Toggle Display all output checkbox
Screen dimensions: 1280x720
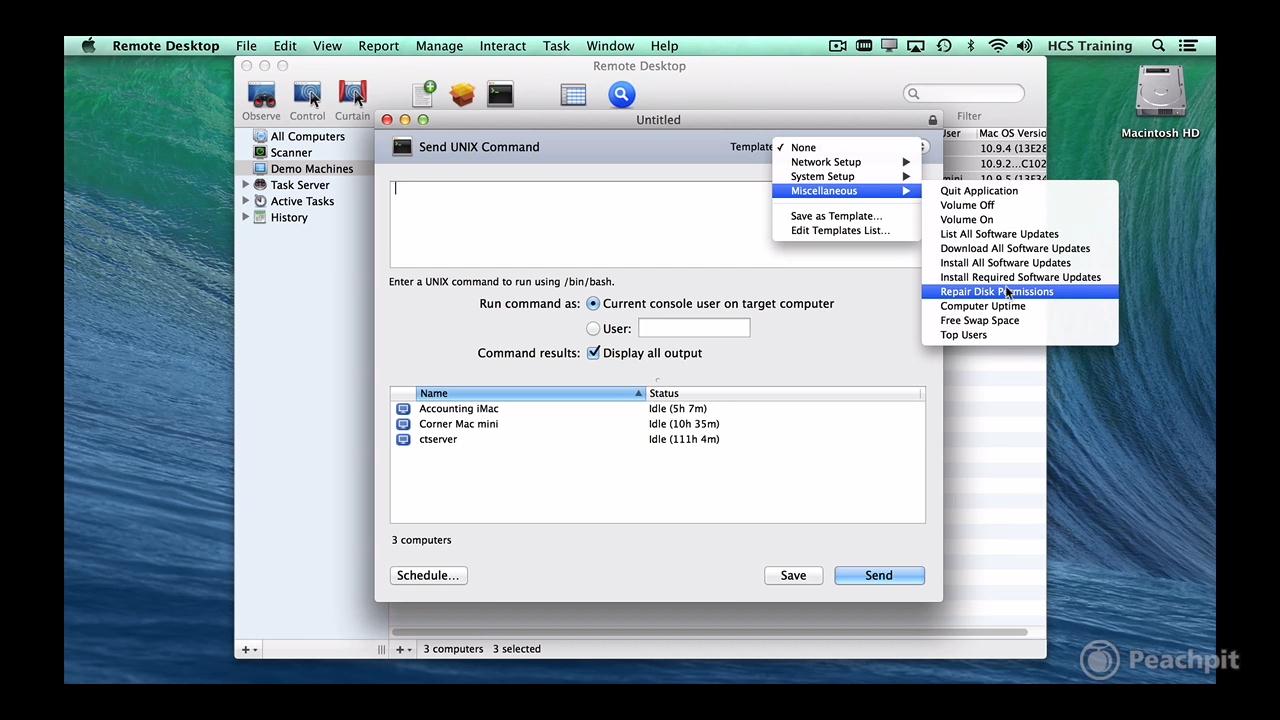click(593, 353)
